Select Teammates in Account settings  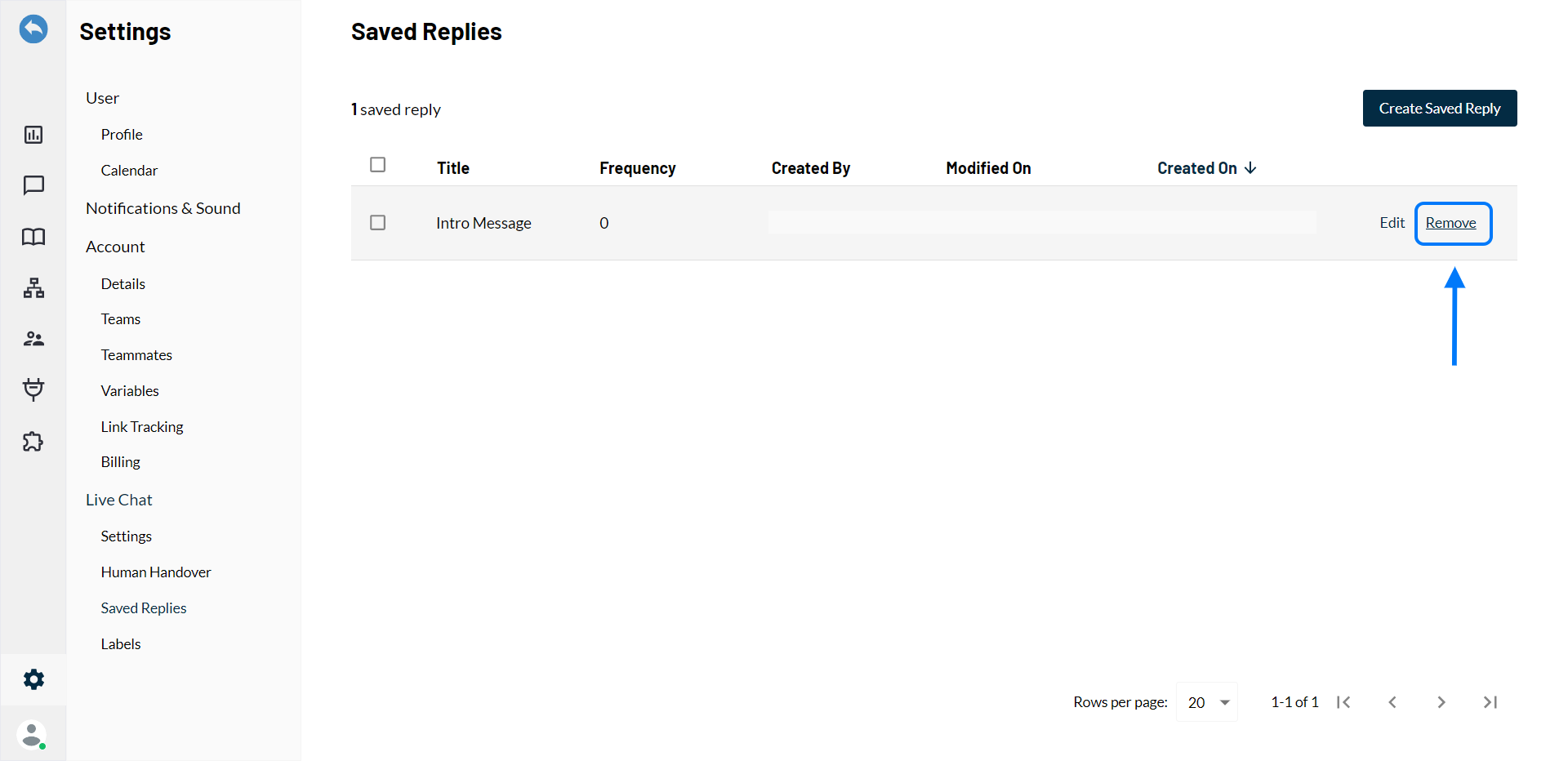click(x=136, y=355)
